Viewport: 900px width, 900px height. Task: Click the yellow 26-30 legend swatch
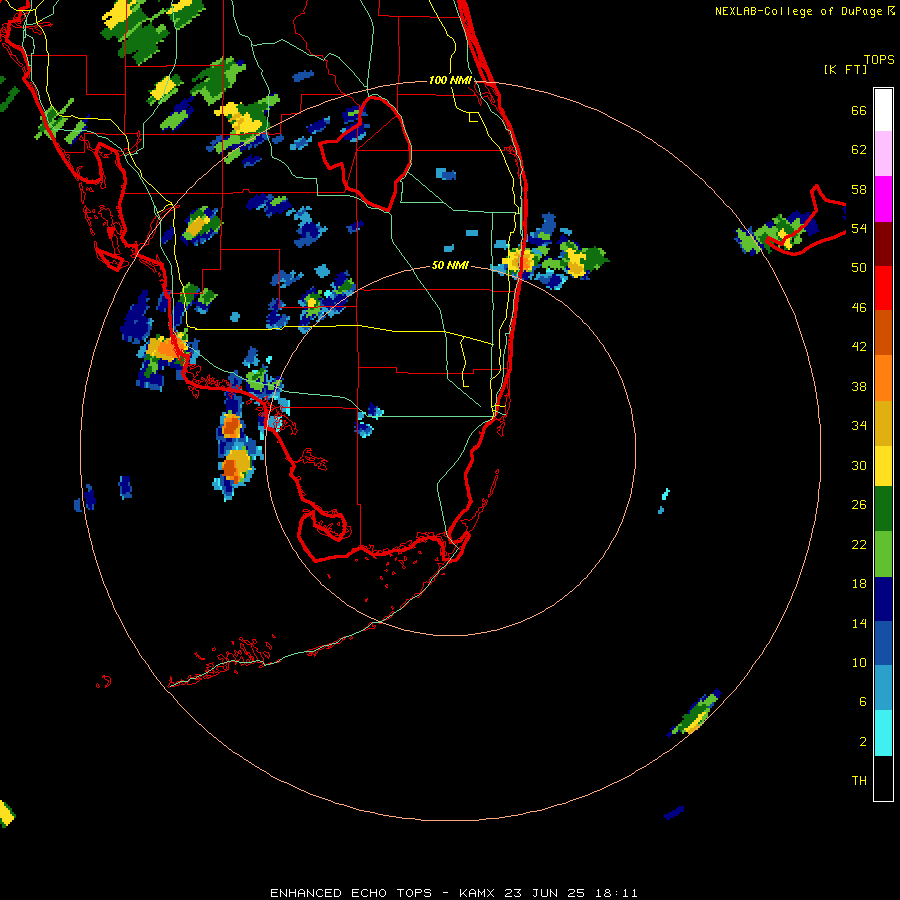click(x=883, y=466)
